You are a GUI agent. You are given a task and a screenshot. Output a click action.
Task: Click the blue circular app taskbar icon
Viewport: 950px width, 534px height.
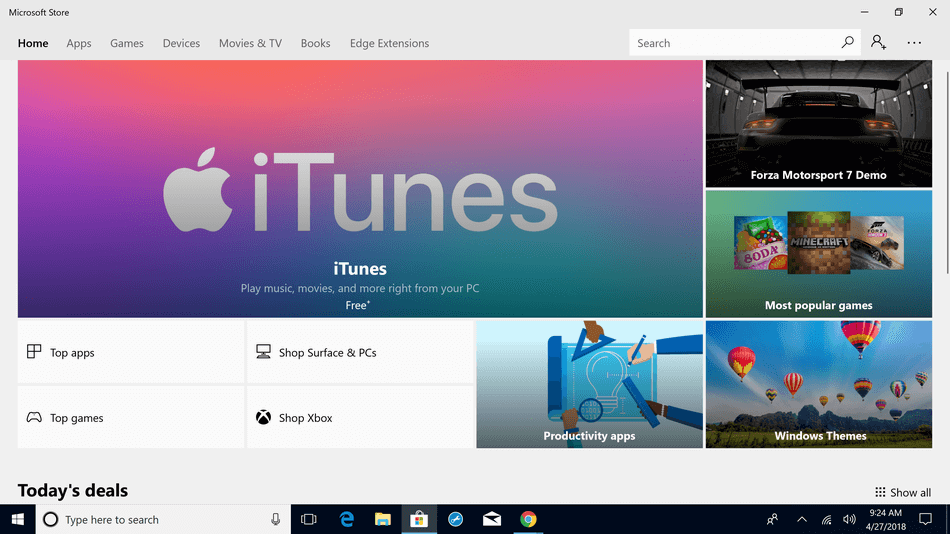click(456, 519)
